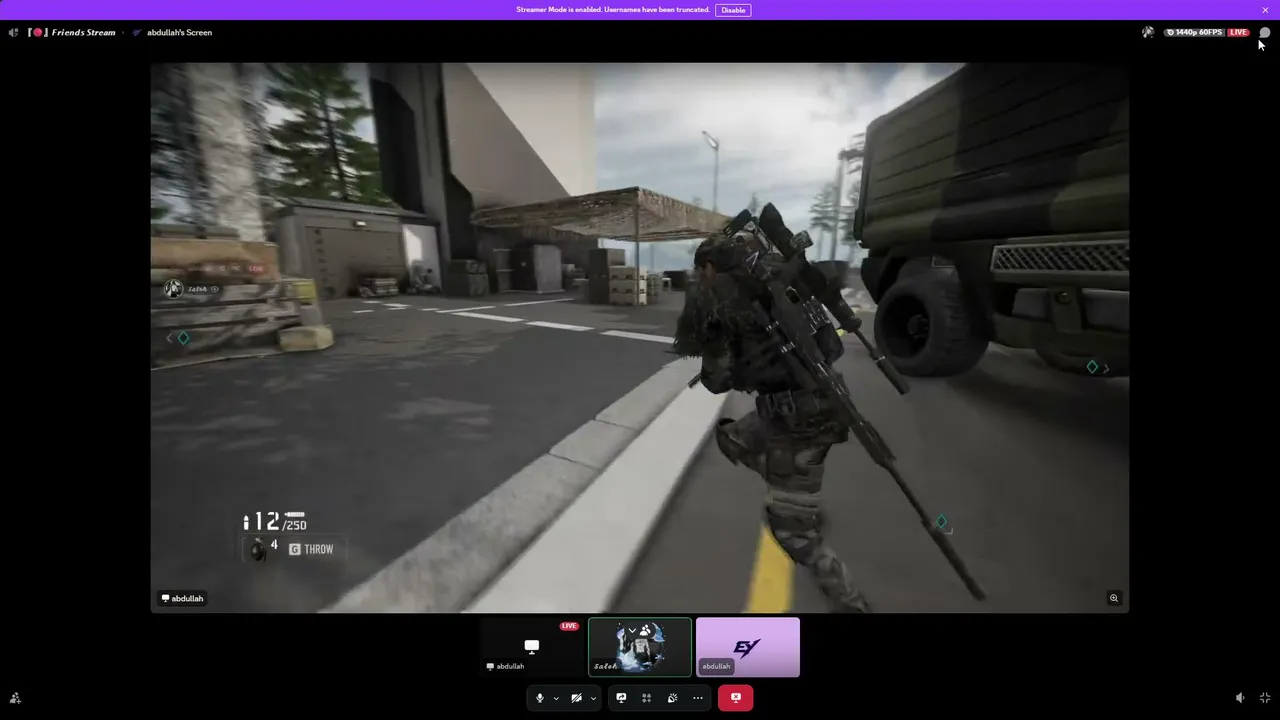Exit full screen using the collapse icon

pyautogui.click(x=1265, y=698)
